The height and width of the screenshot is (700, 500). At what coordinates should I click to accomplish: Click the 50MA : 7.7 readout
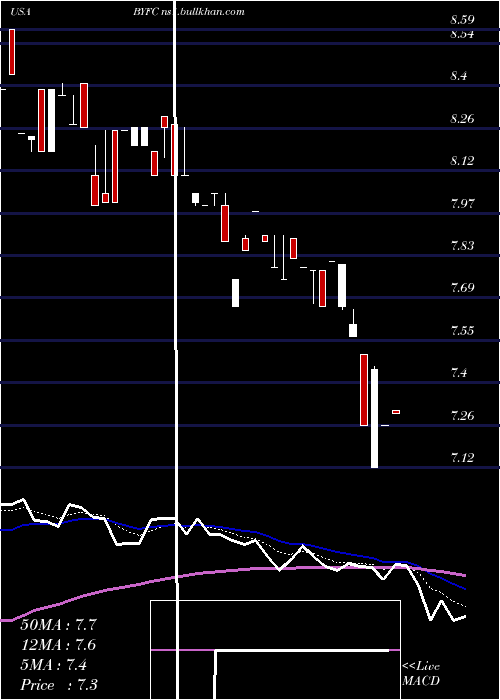(x=58, y=625)
